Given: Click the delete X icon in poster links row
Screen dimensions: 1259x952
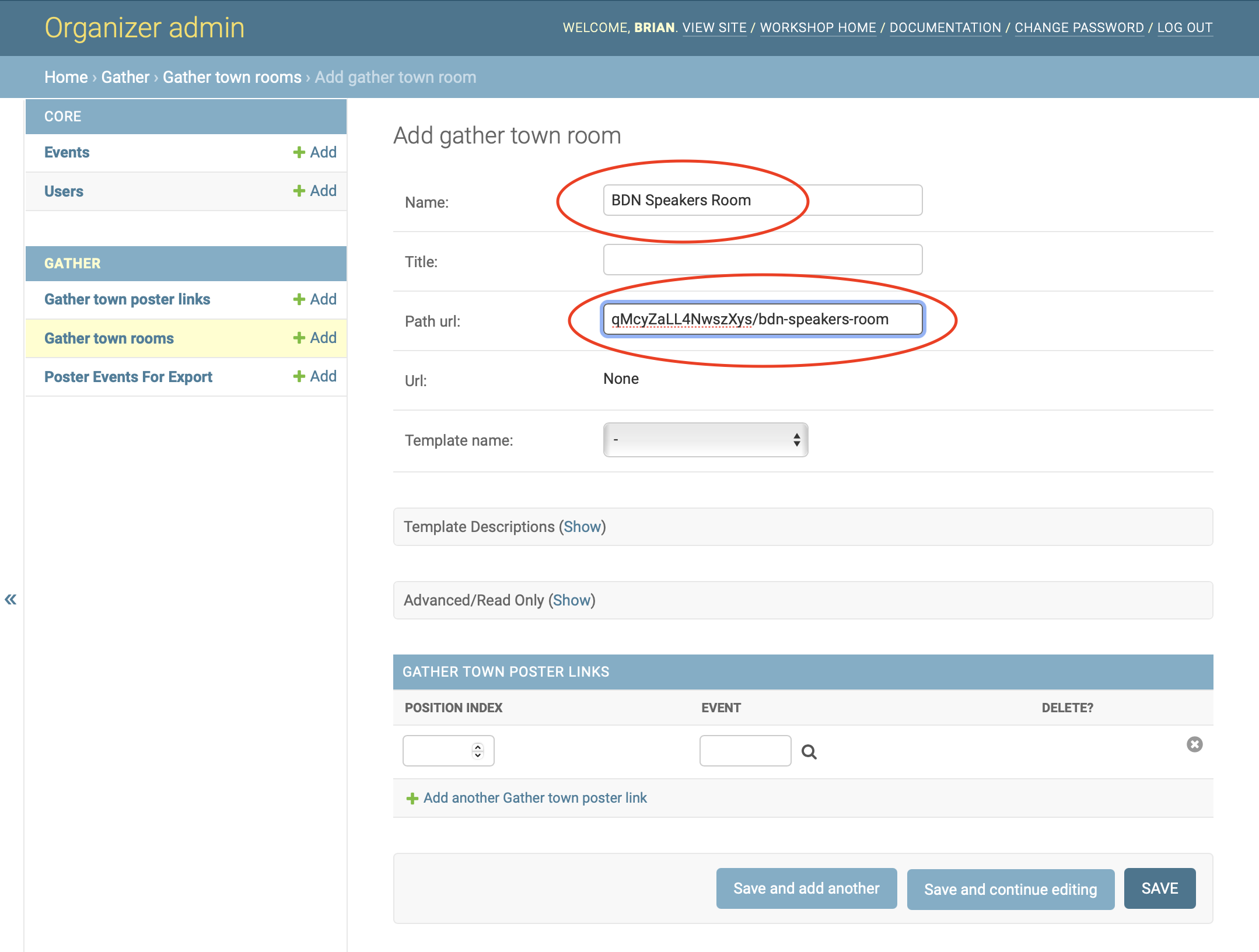Looking at the screenshot, I should 1194,744.
